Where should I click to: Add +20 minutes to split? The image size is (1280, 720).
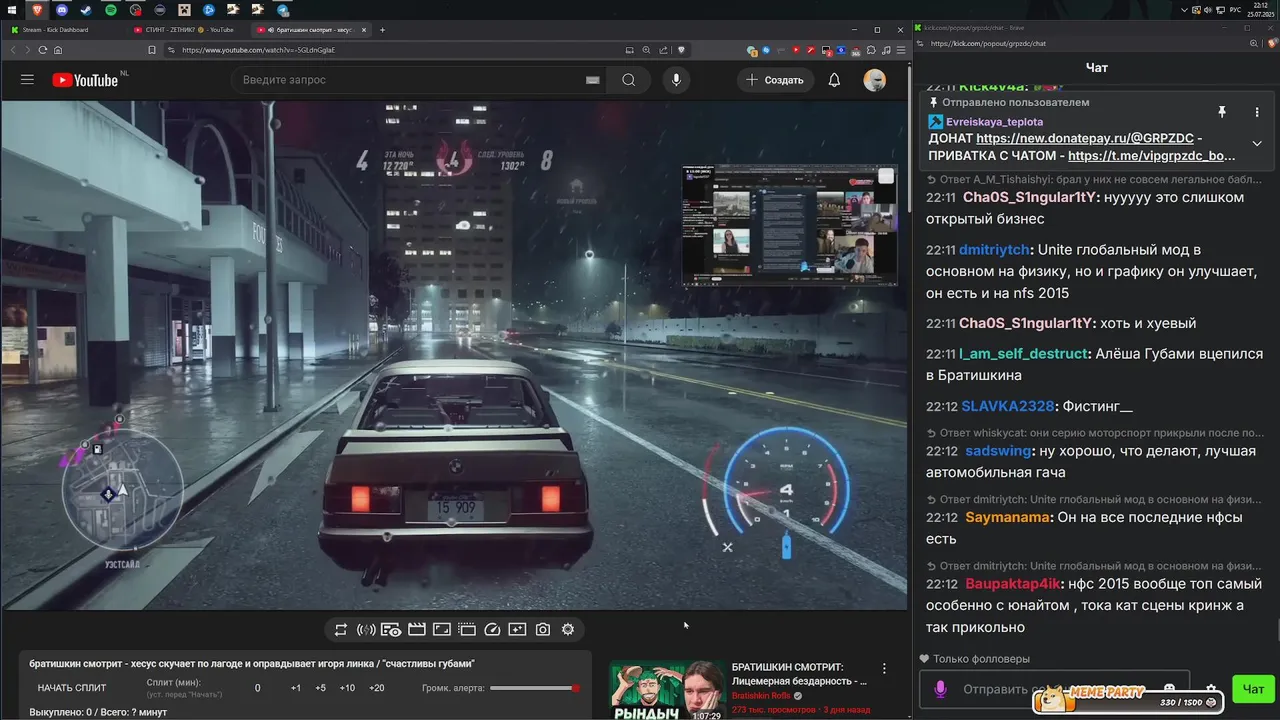[376, 688]
